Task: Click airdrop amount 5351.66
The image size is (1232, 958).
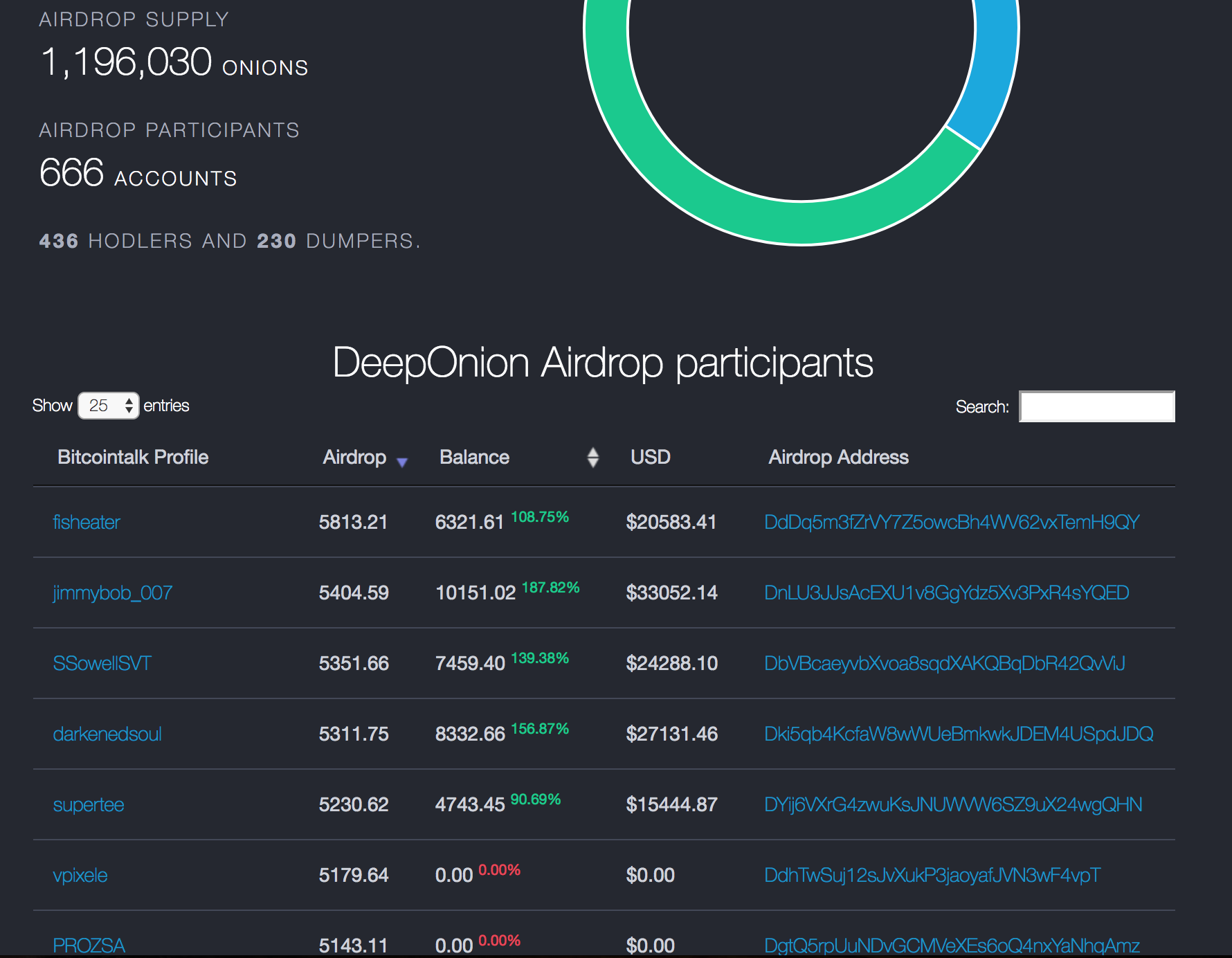Action: coord(354,664)
